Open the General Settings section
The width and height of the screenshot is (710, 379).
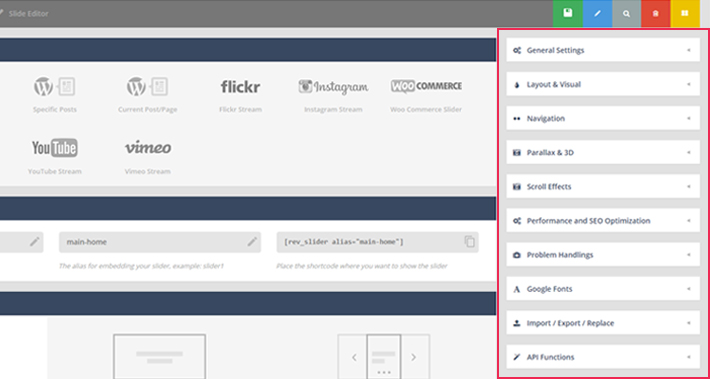tap(603, 50)
